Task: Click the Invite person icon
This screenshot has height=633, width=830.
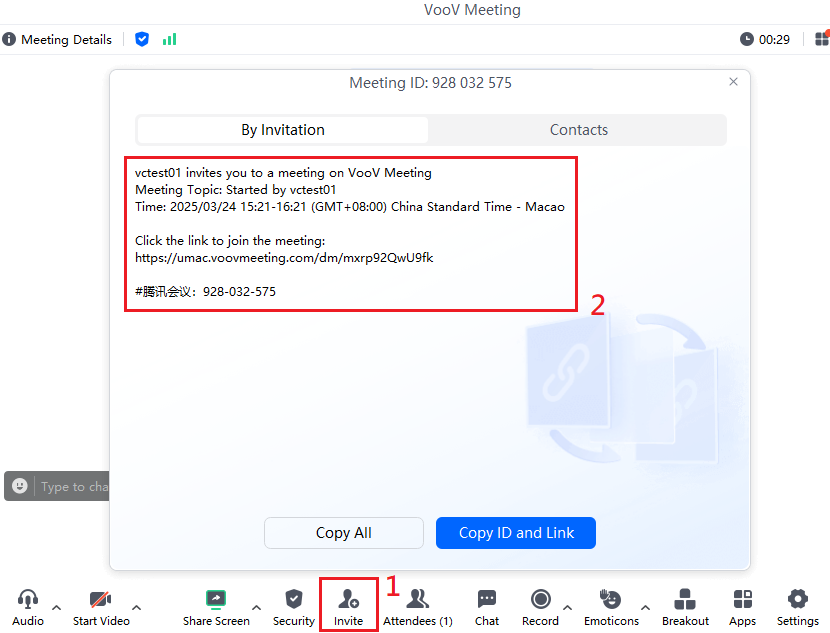Action: coord(348,600)
